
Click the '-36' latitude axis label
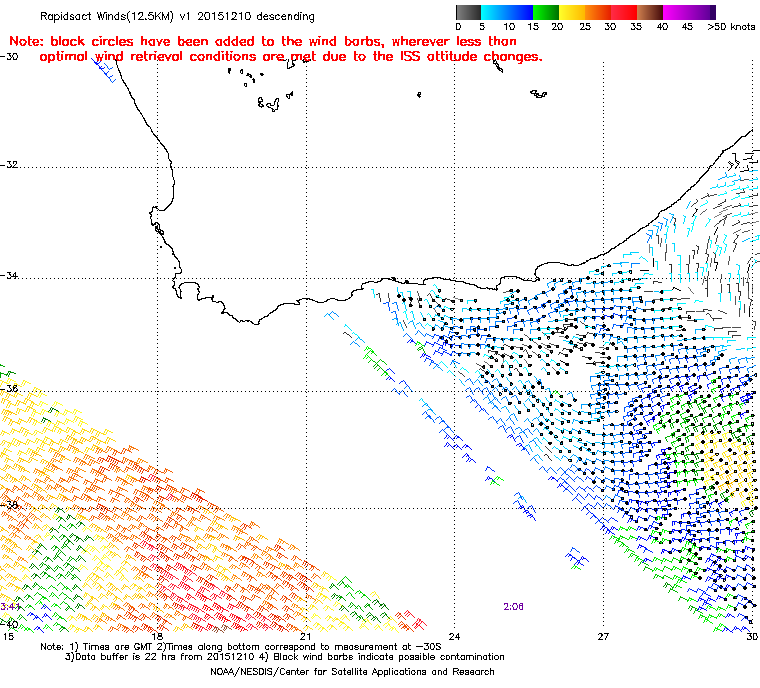pos(10,389)
